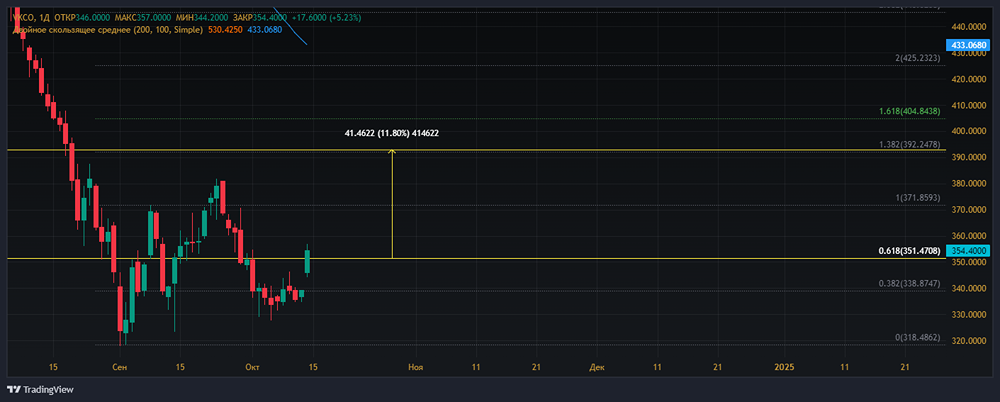Viewport: 1000px width, 402px height.
Task: Click the 380.0000 price axis label
Action: pyautogui.click(x=969, y=184)
